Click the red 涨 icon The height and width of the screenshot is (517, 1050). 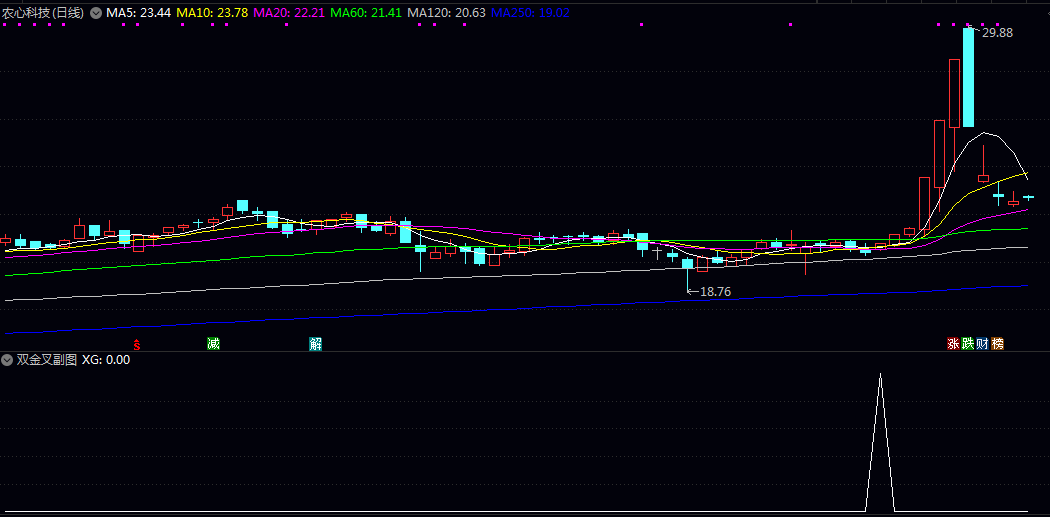click(953, 344)
